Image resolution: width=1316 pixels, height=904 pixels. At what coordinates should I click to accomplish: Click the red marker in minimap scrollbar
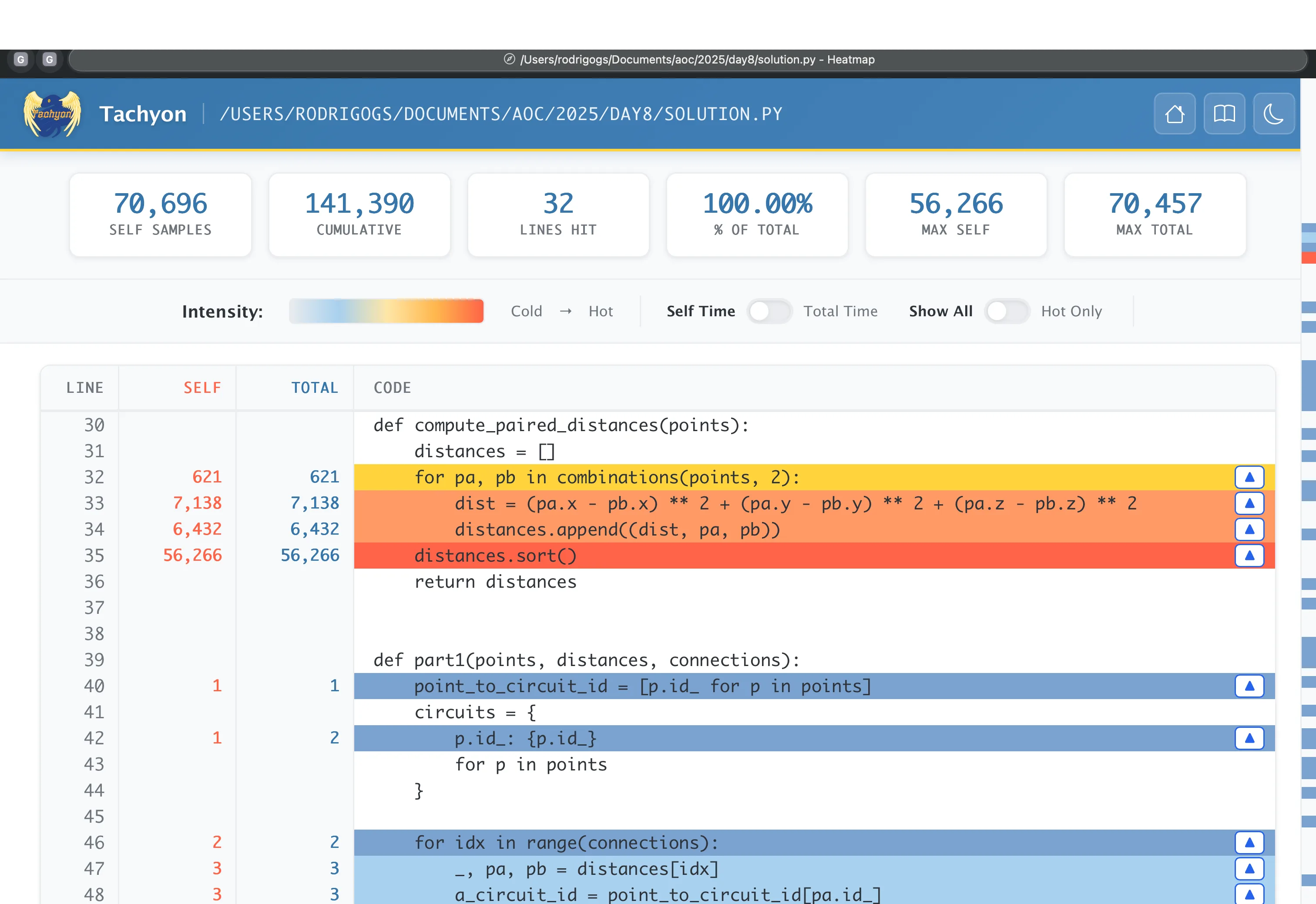pyautogui.click(x=1309, y=258)
